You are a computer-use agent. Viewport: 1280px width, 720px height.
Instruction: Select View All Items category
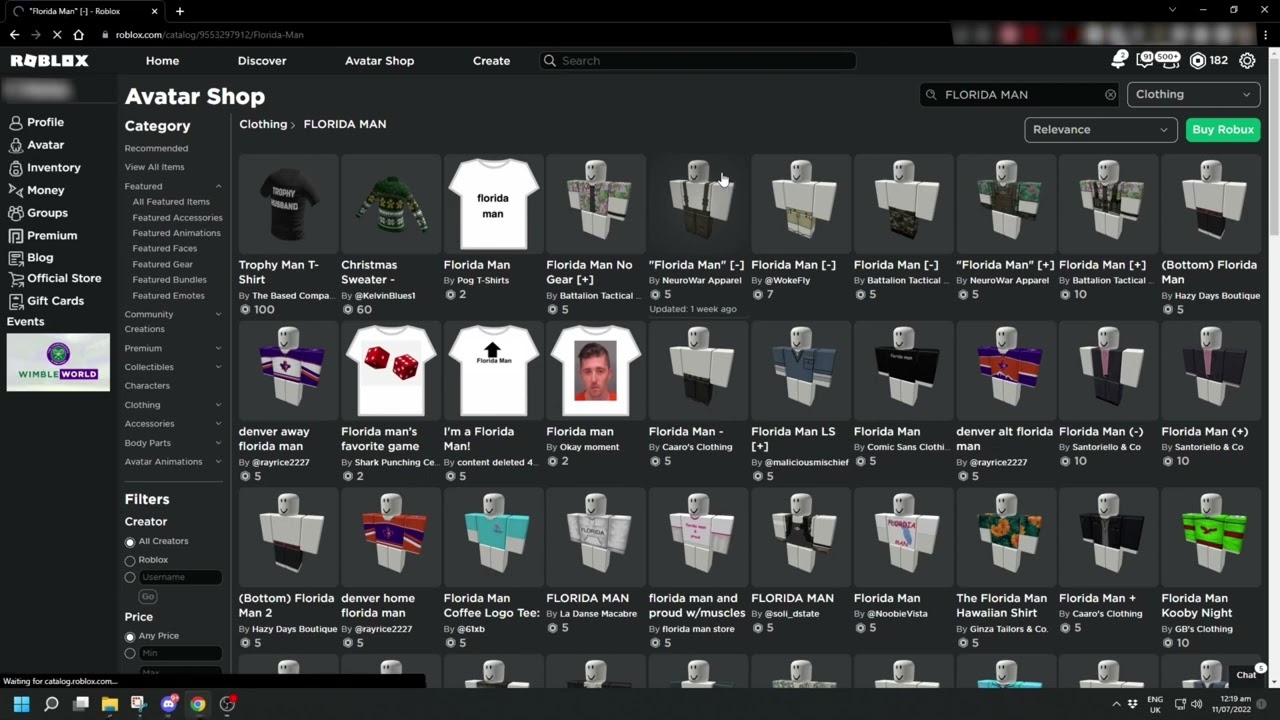pos(154,167)
